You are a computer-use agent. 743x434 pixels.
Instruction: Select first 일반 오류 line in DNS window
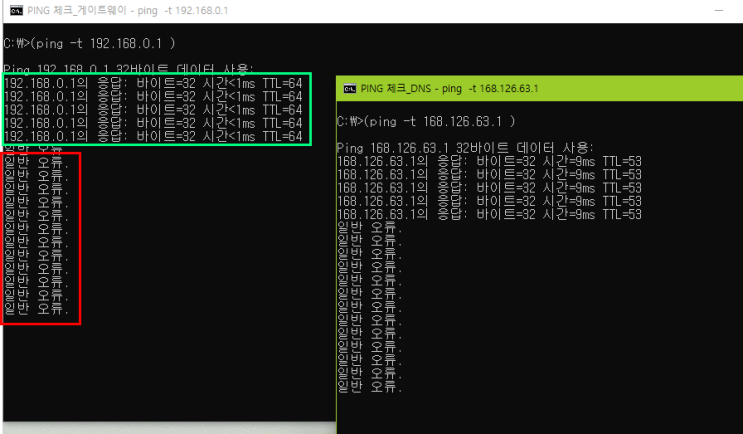click(x=370, y=228)
